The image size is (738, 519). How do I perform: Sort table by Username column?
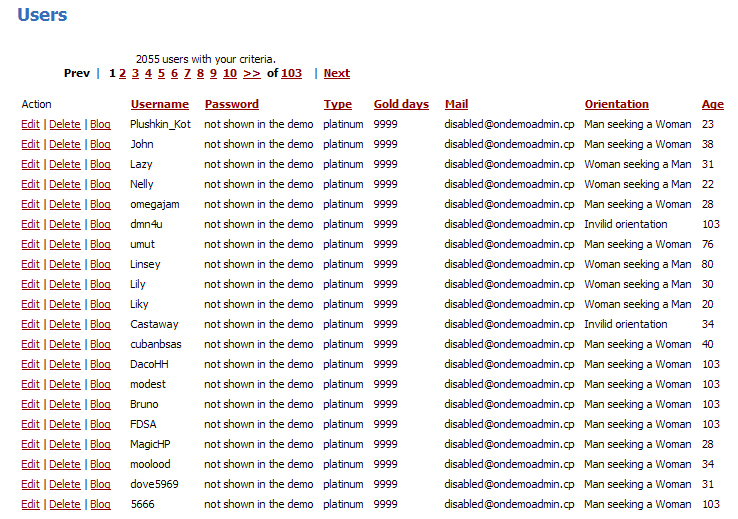click(160, 104)
